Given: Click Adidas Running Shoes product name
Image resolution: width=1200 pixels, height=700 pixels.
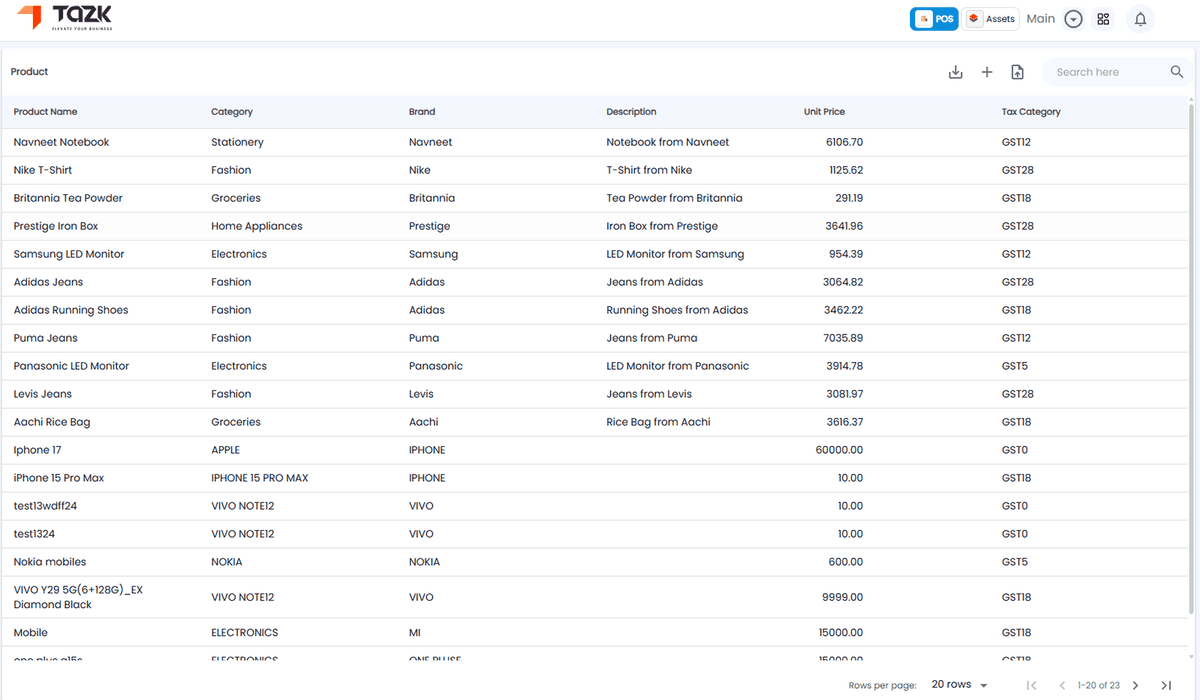Looking at the screenshot, I should pos(71,310).
